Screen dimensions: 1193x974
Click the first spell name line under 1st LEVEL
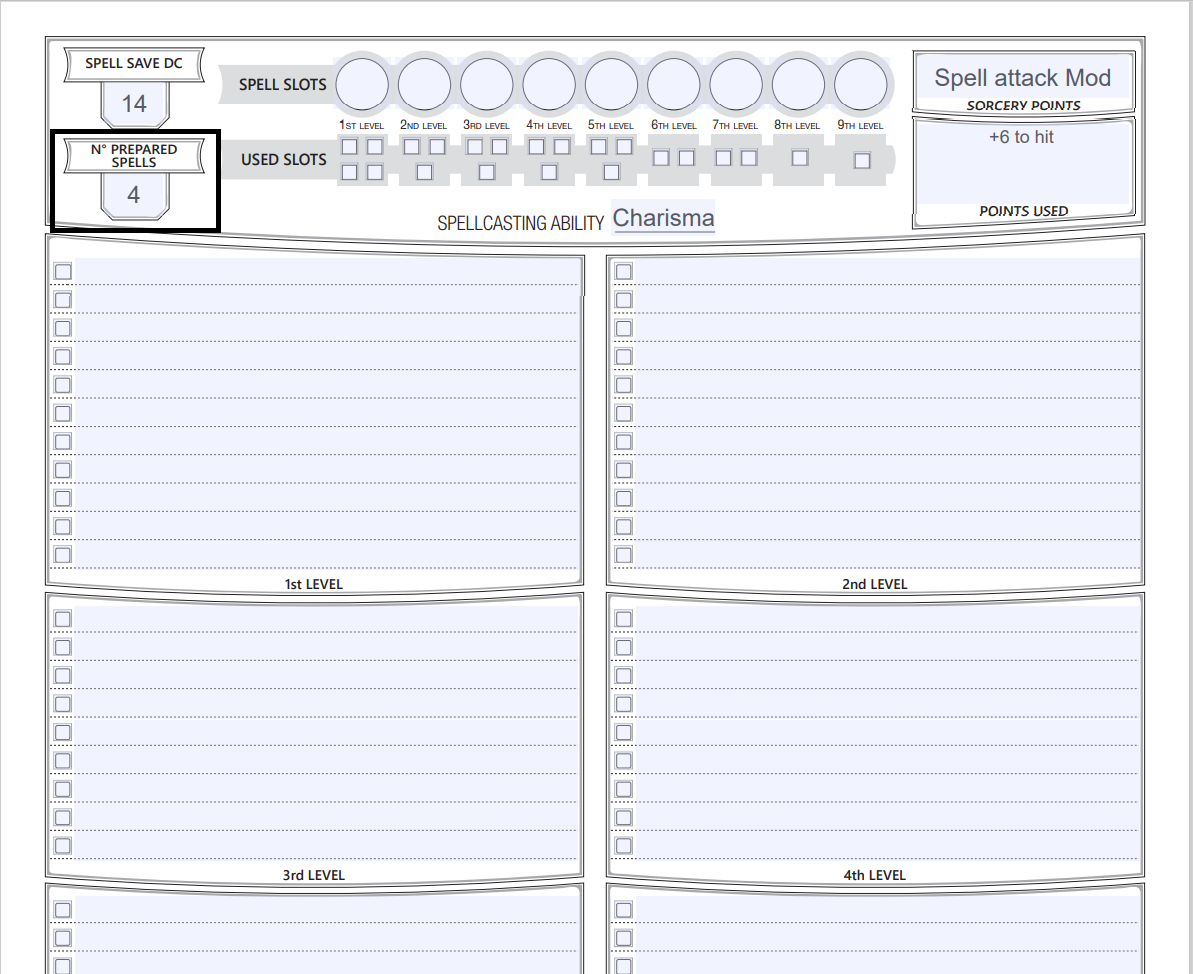[x=330, y=270]
